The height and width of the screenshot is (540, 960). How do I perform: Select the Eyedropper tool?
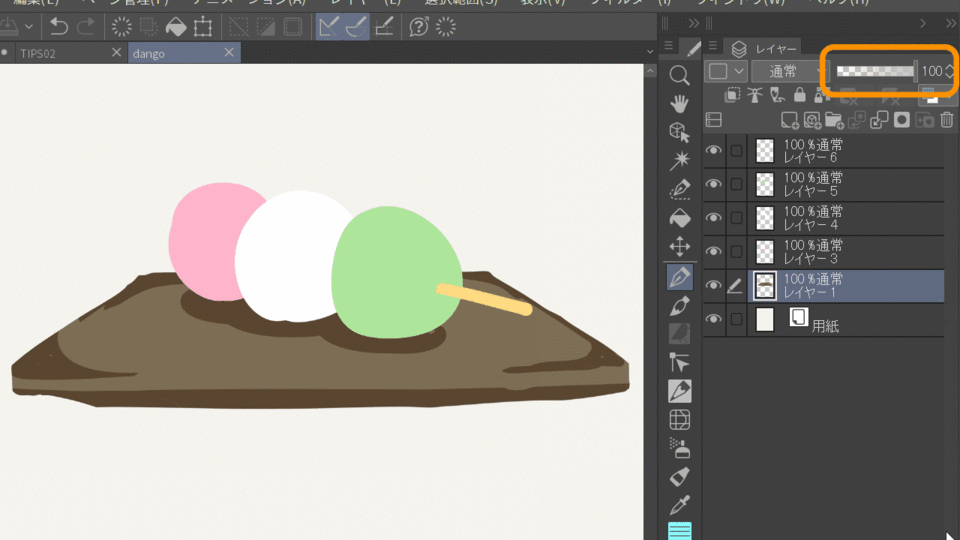click(680, 504)
